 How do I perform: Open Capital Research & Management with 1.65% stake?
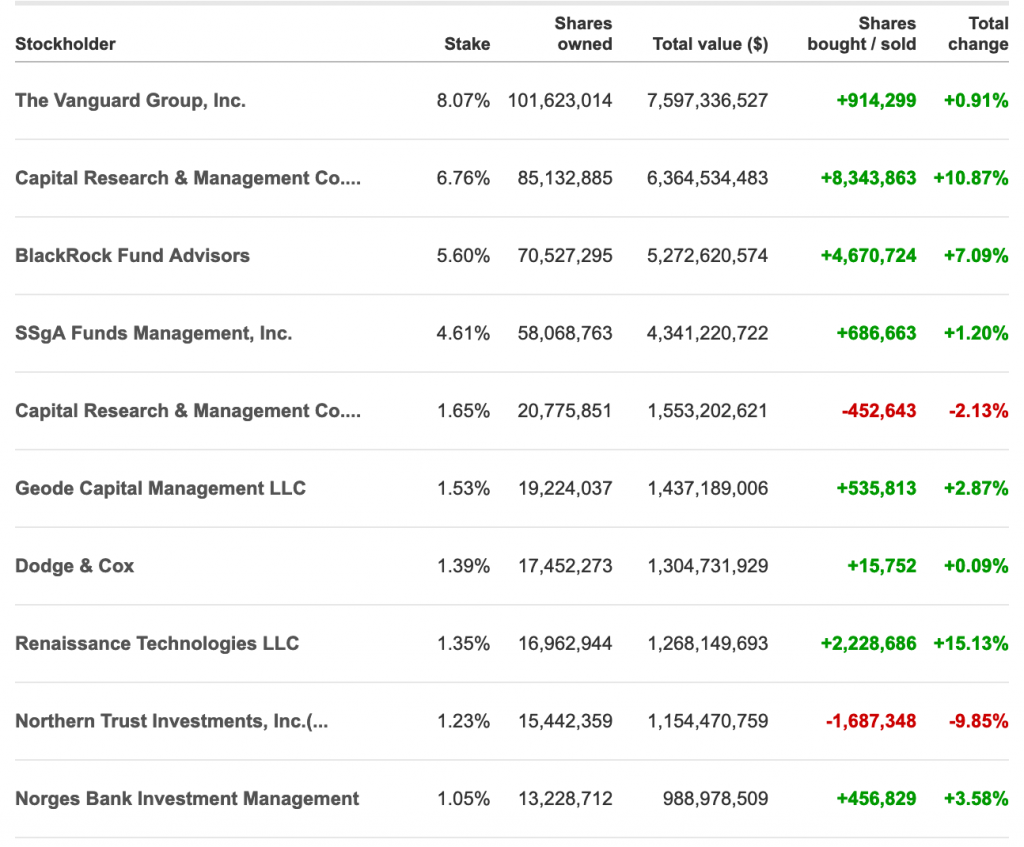[188, 411]
